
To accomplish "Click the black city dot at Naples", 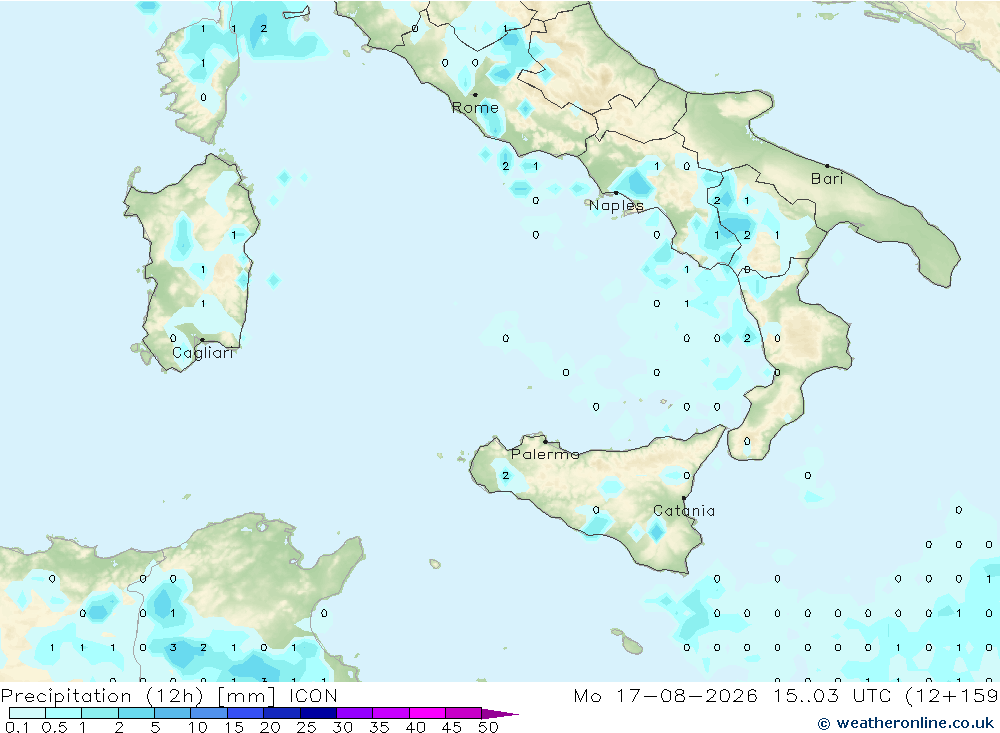I will 616,193.
